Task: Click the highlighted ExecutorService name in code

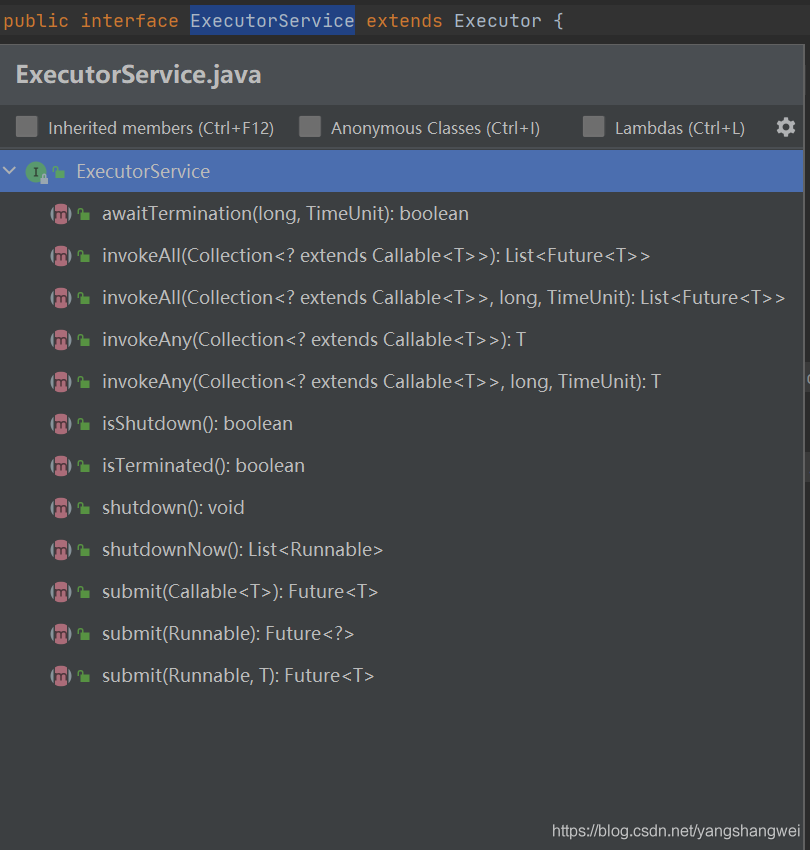Action: click(272, 20)
